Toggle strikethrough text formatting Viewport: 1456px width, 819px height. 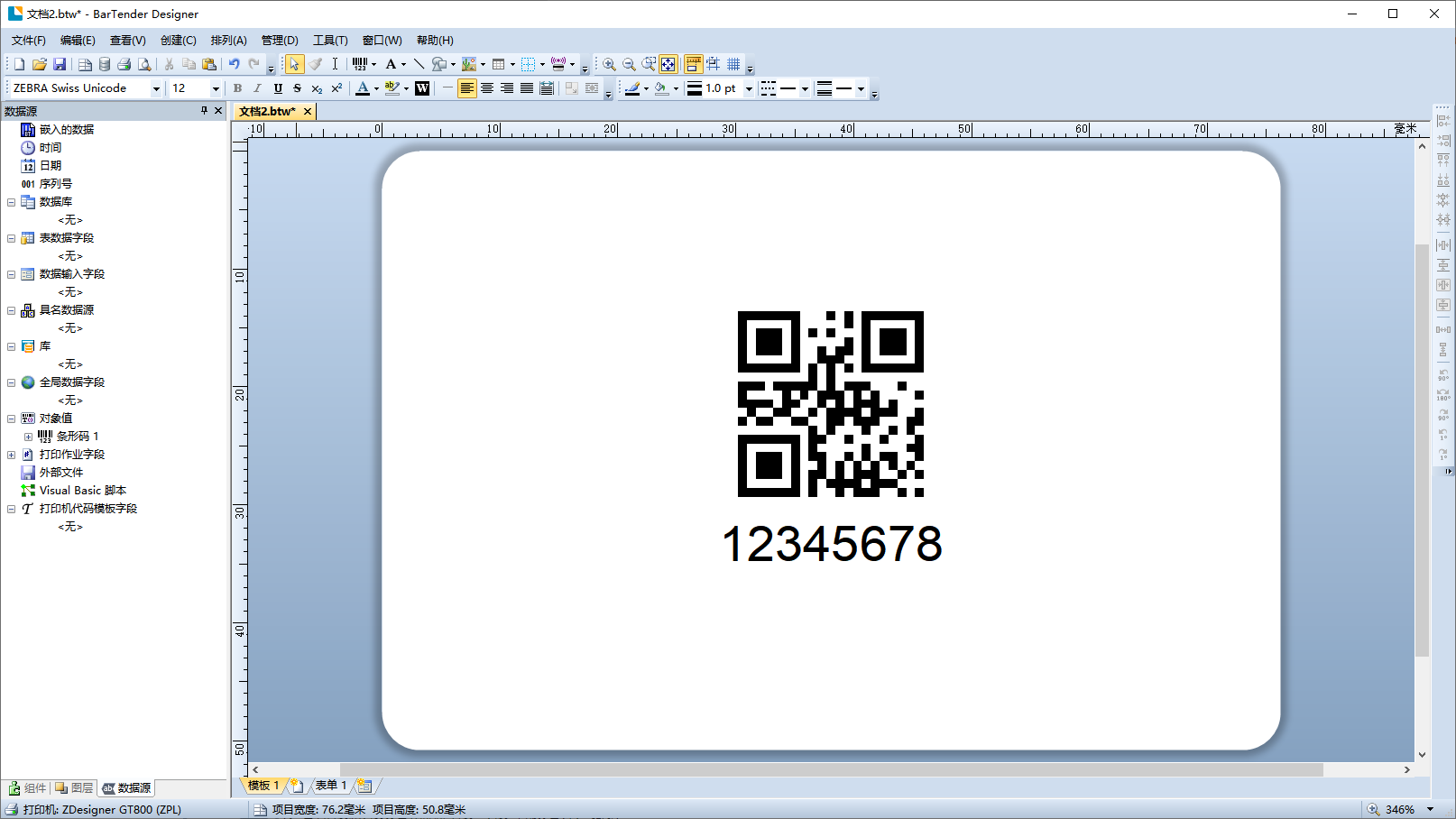click(x=297, y=88)
